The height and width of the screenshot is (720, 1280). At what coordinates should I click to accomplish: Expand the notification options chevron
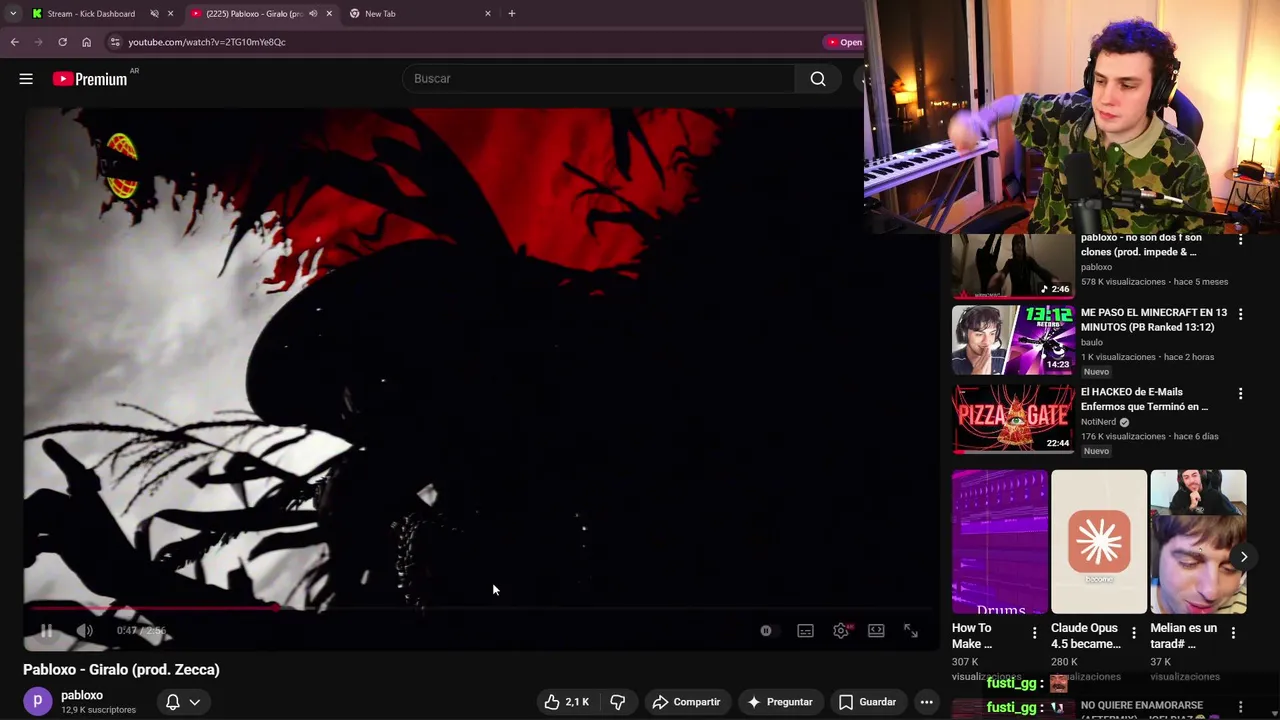tap(194, 702)
